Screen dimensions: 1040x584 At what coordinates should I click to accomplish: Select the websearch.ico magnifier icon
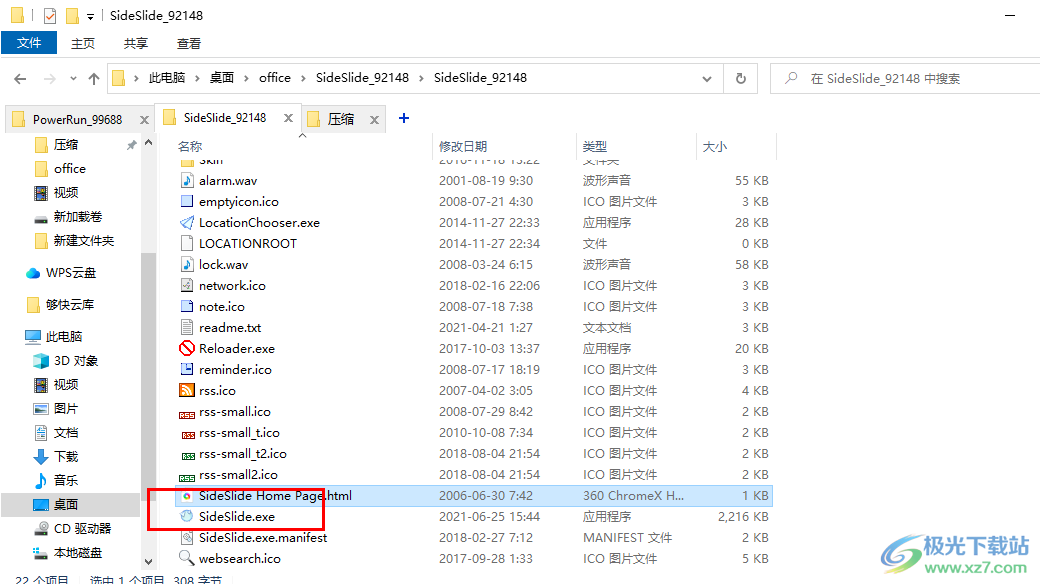[x=187, y=558]
